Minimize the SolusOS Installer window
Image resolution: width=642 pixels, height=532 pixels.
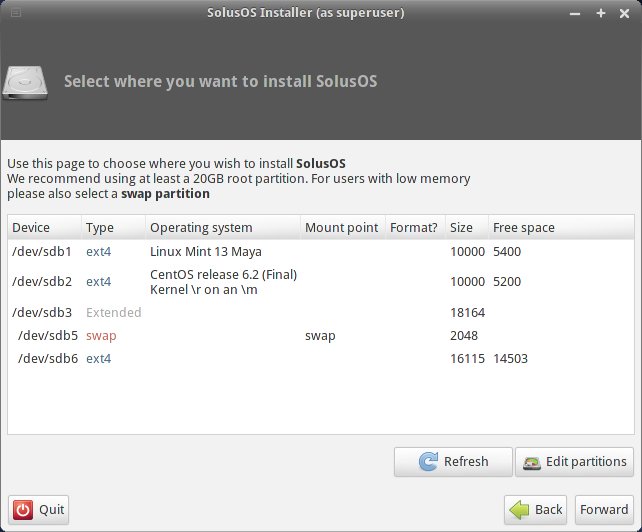(x=573, y=13)
